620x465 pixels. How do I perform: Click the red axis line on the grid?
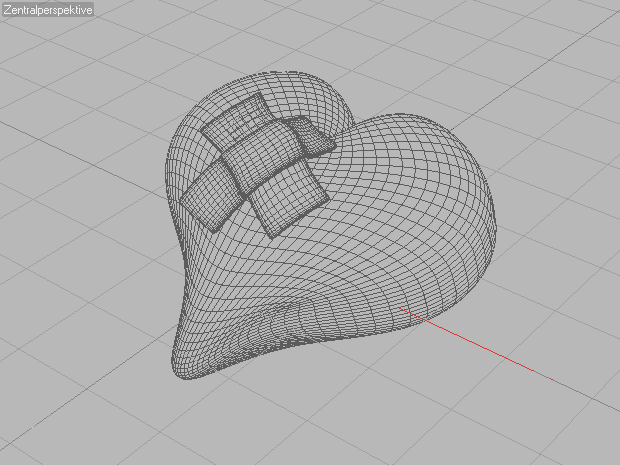point(480,345)
